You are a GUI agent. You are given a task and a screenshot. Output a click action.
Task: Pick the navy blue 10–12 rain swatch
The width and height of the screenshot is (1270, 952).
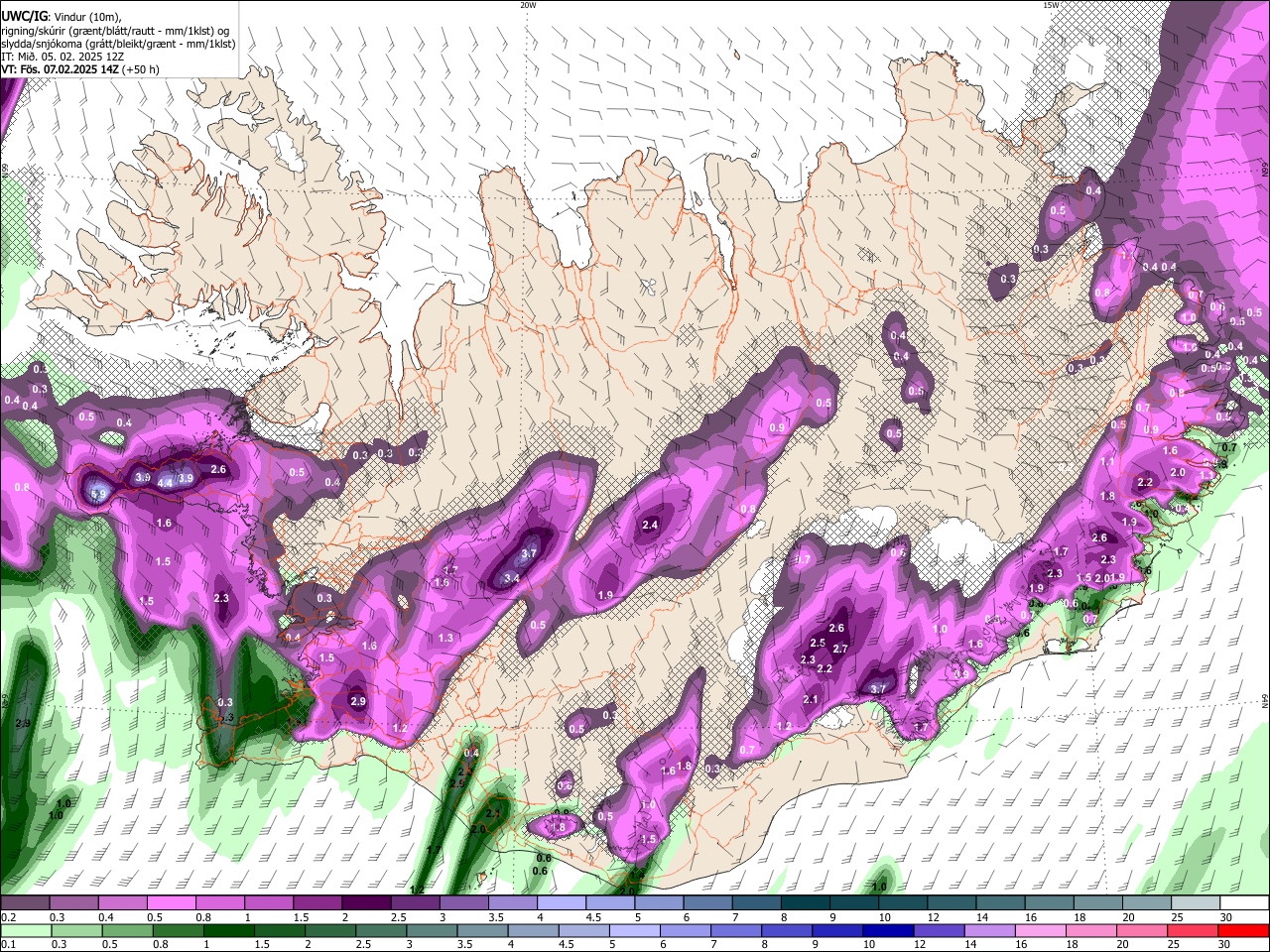point(889,930)
